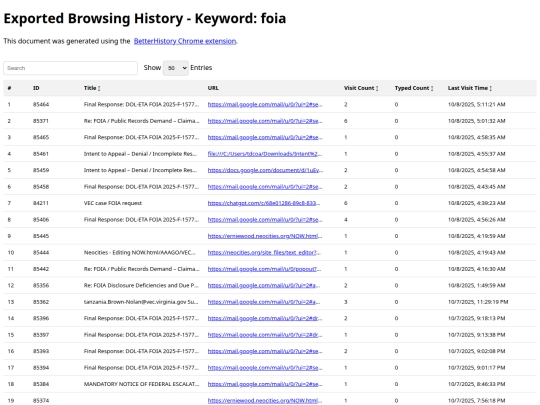
Task: Open the URL link for row 18, ID 85384
Action: click(x=265, y=384)
